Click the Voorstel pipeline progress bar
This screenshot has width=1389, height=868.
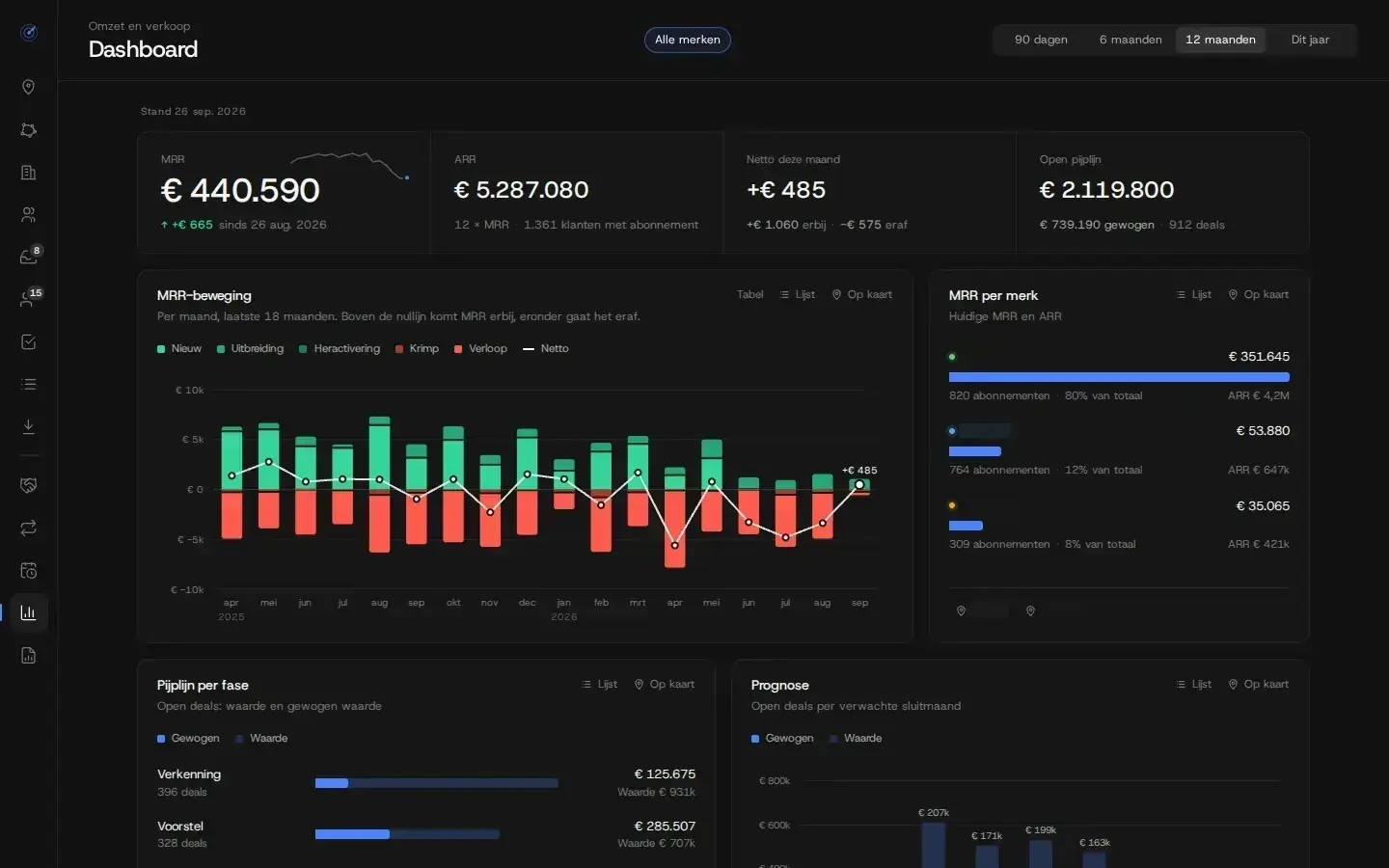407,834
